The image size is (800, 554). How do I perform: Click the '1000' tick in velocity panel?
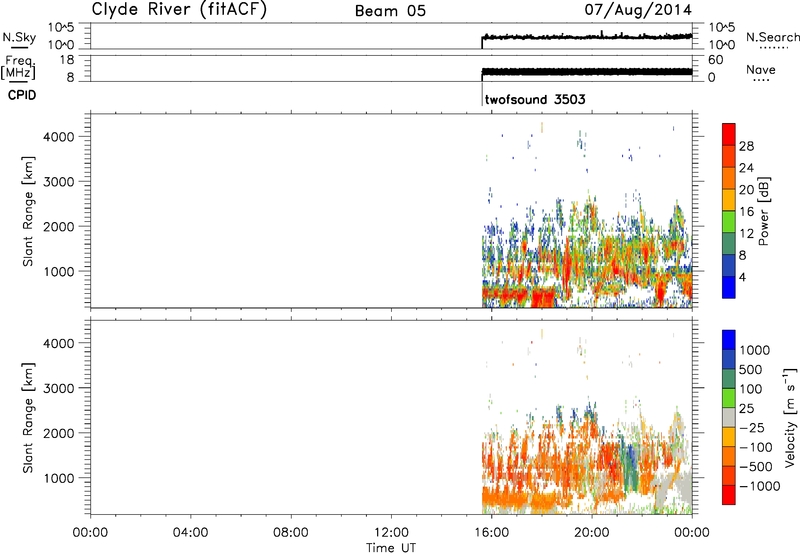[59, 478]
